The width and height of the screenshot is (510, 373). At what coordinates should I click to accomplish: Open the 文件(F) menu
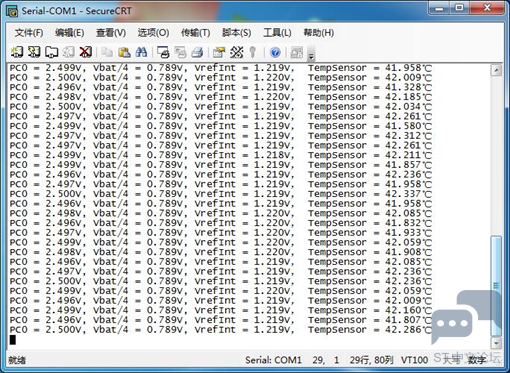click(x=29, y=33)
